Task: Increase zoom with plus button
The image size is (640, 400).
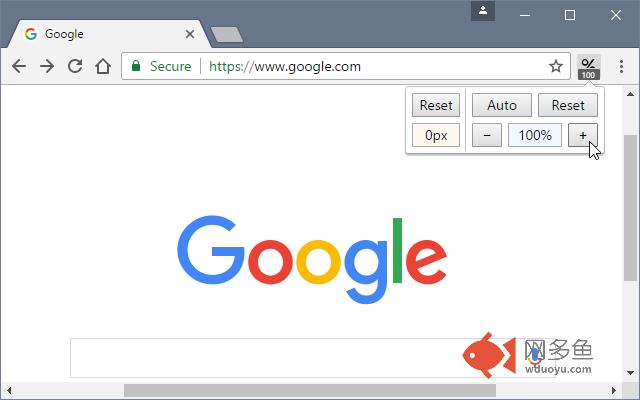Action: [583, 135]
